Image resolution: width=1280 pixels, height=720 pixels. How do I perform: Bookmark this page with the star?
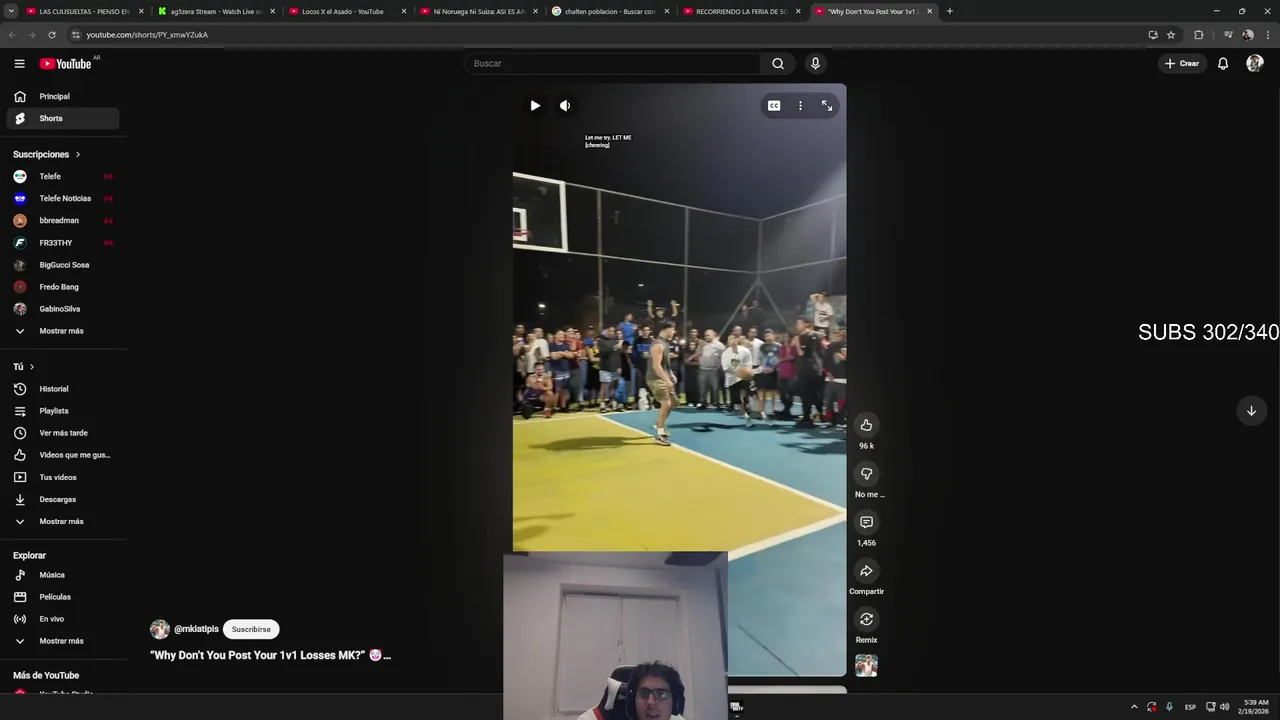coord(1171,35)
